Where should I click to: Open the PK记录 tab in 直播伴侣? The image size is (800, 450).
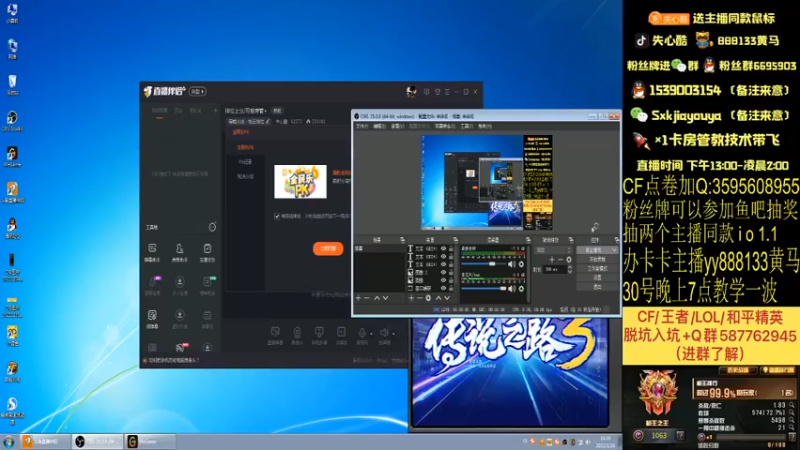pos(245,162)
